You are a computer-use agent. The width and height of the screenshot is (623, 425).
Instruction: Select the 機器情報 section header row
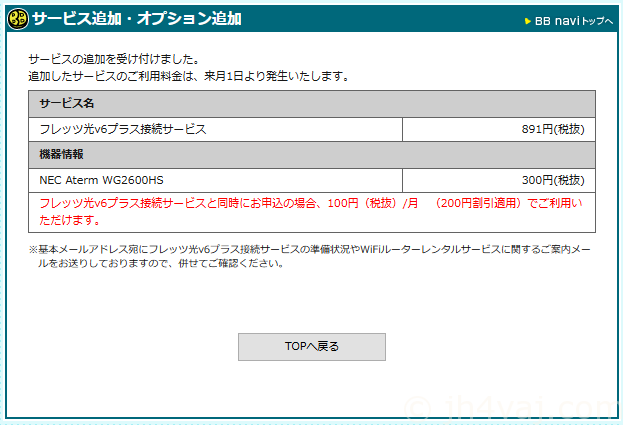click(312, 155)
